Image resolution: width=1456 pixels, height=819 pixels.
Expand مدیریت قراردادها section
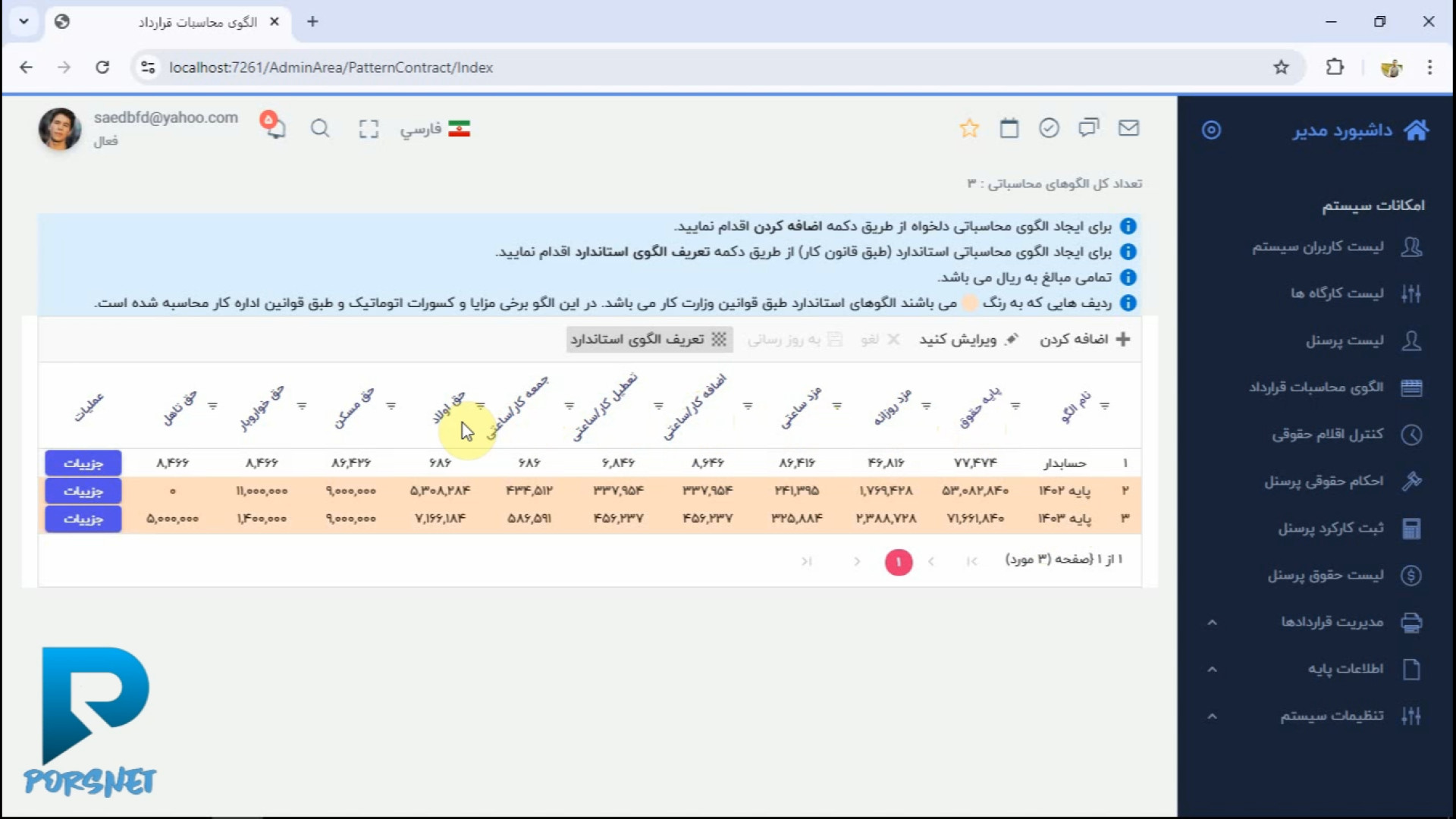[1316, 623]
